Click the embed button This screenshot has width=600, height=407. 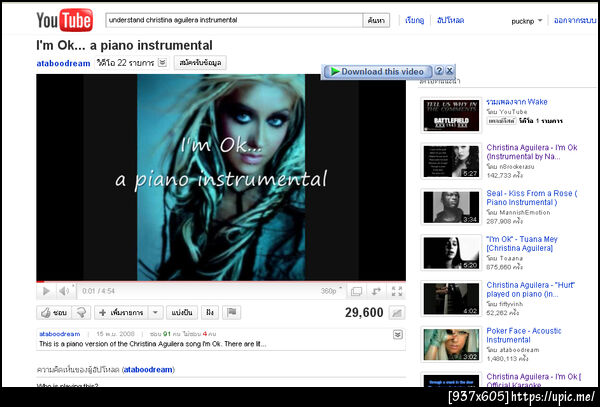(210, 313)
